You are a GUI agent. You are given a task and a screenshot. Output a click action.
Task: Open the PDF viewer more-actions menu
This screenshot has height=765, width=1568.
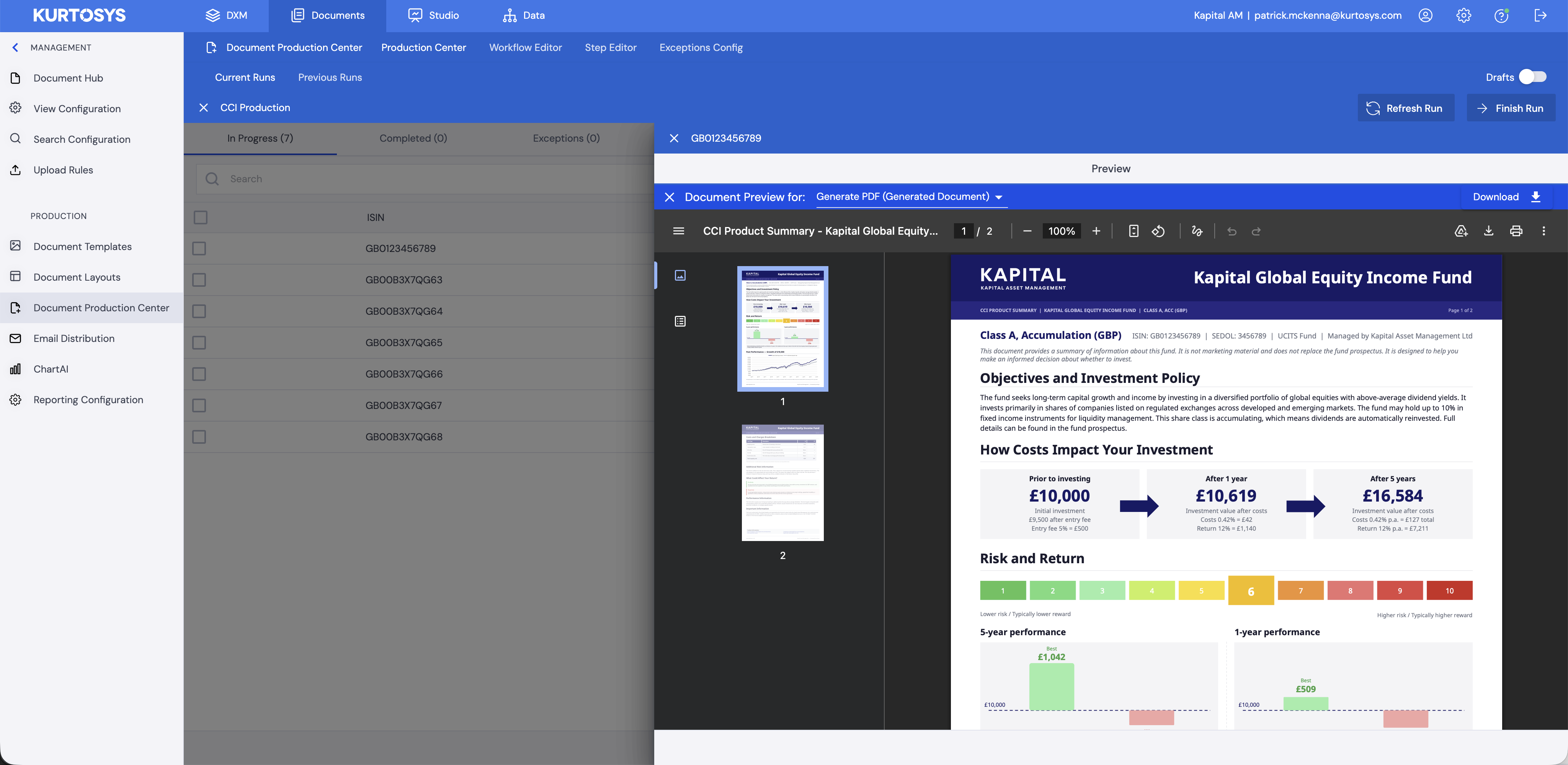(x=1543, y=231)
